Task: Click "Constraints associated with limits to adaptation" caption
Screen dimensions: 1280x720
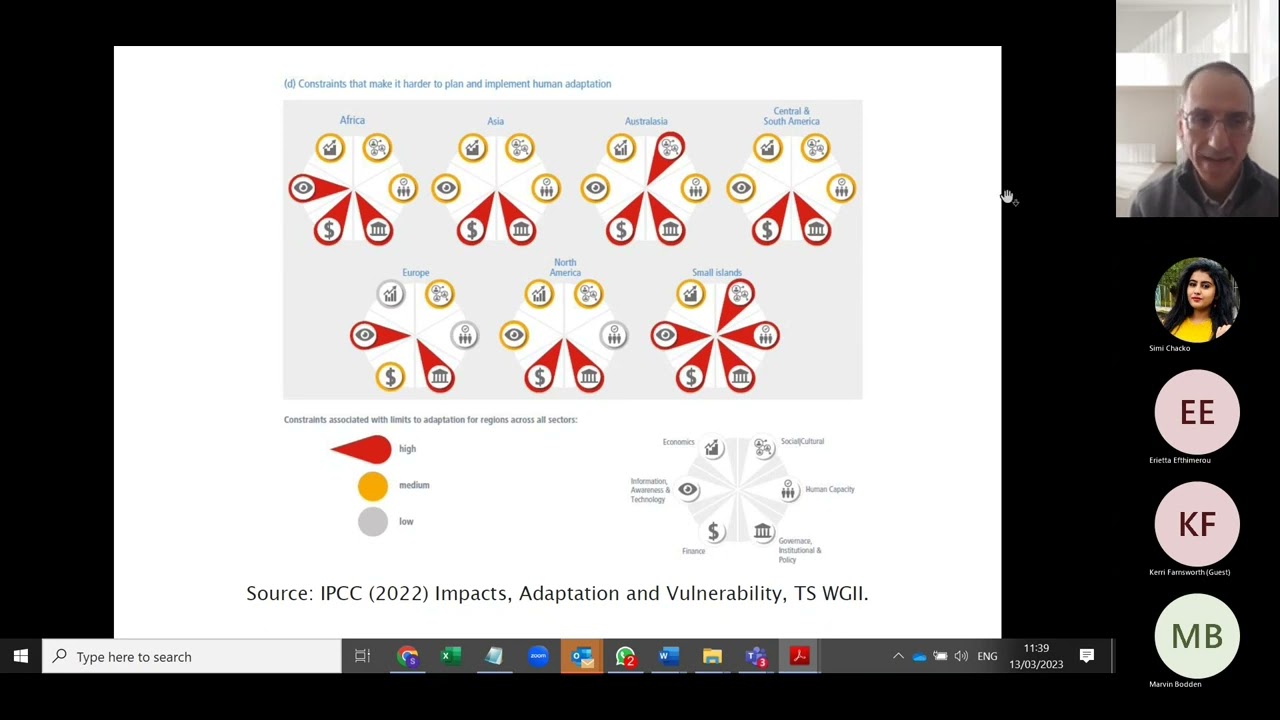Action: 430,420
